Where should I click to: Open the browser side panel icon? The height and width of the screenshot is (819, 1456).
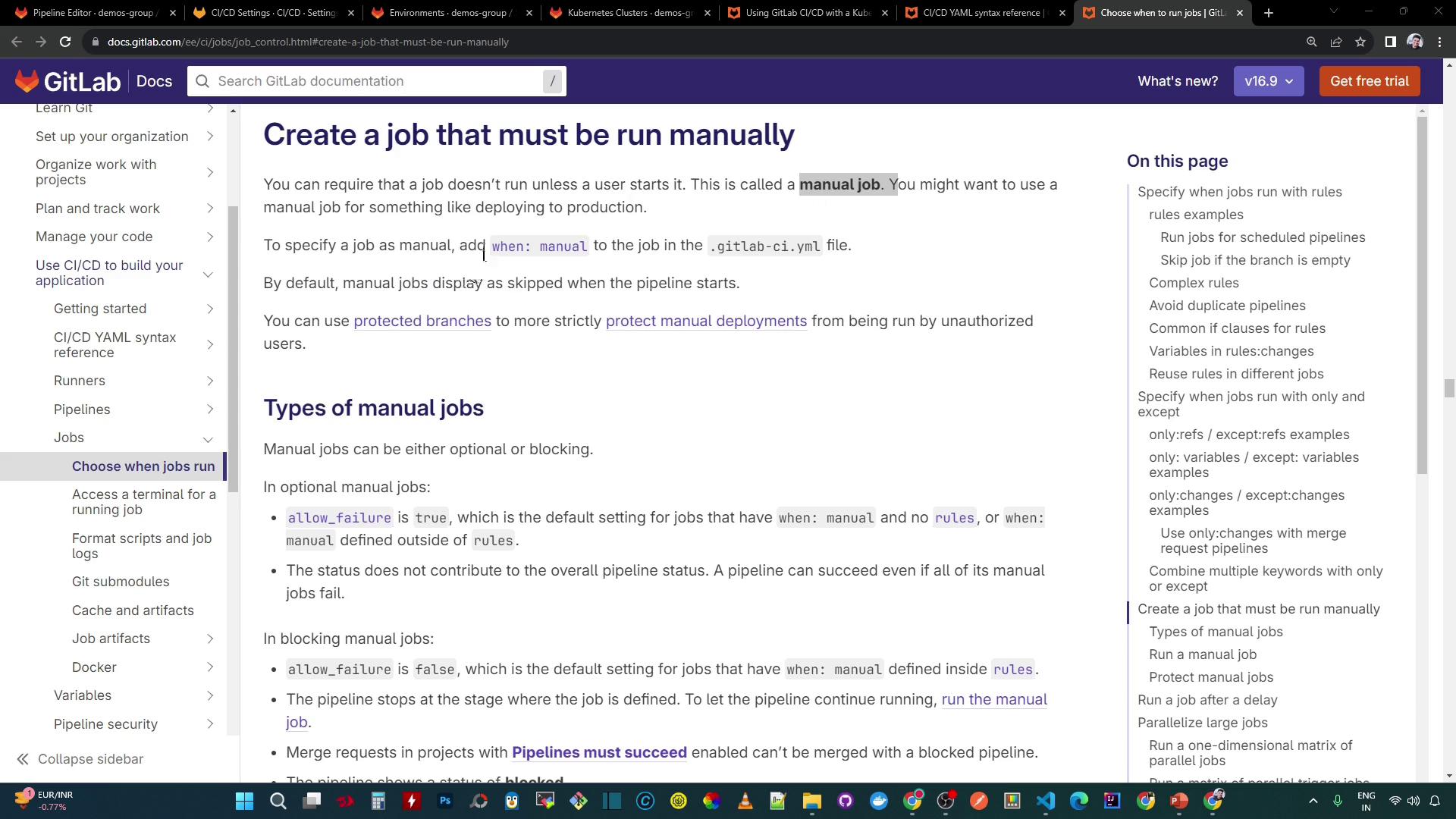[1390, 42]
